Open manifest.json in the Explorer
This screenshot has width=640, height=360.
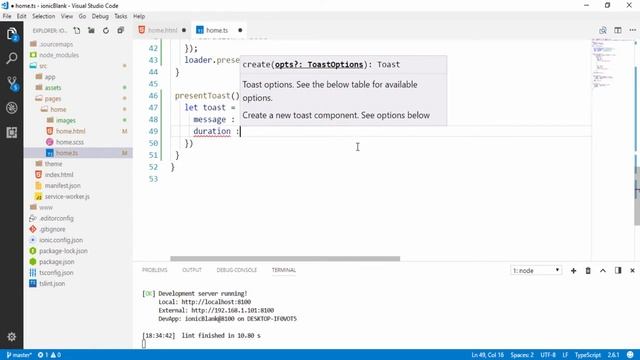point(62,186)
